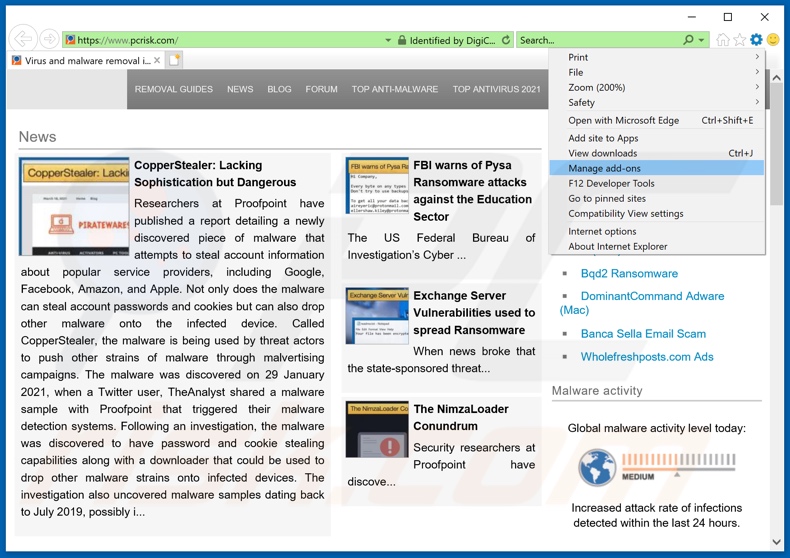The width and height of the screenshot is (790, 558).
Task: Click the browser Forward arrow button
Action: (49, 39)
